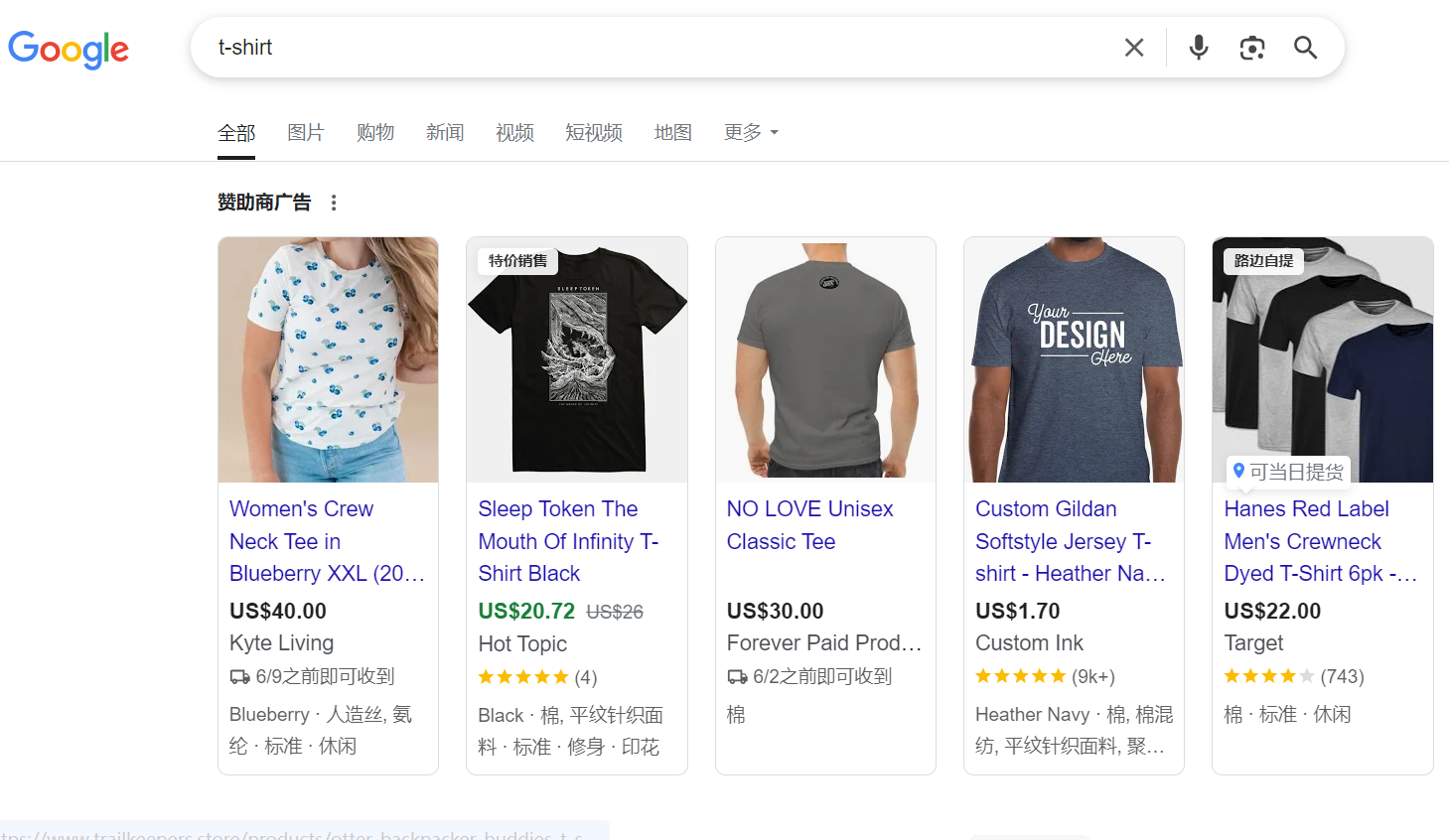
Task: Click the Target seller name
Action: point(1253,643)
